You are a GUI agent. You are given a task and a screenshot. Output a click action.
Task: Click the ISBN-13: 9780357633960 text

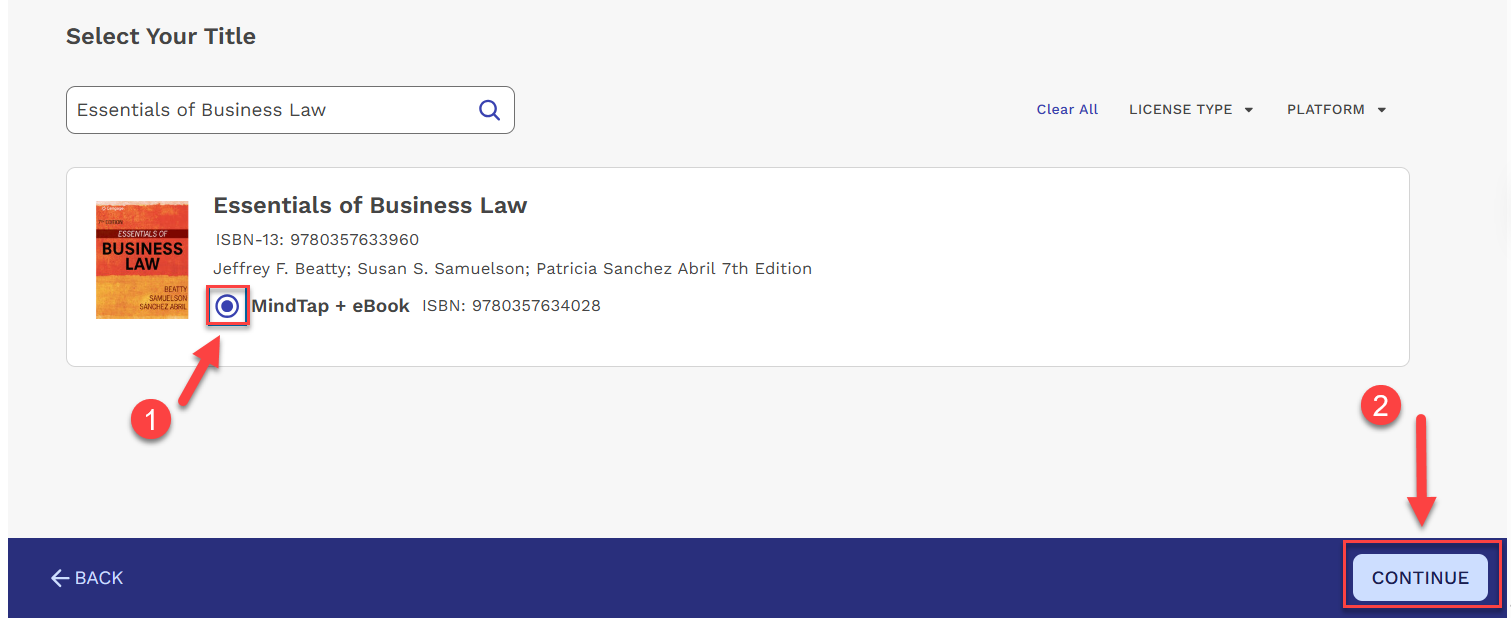(x=317, y=240)
